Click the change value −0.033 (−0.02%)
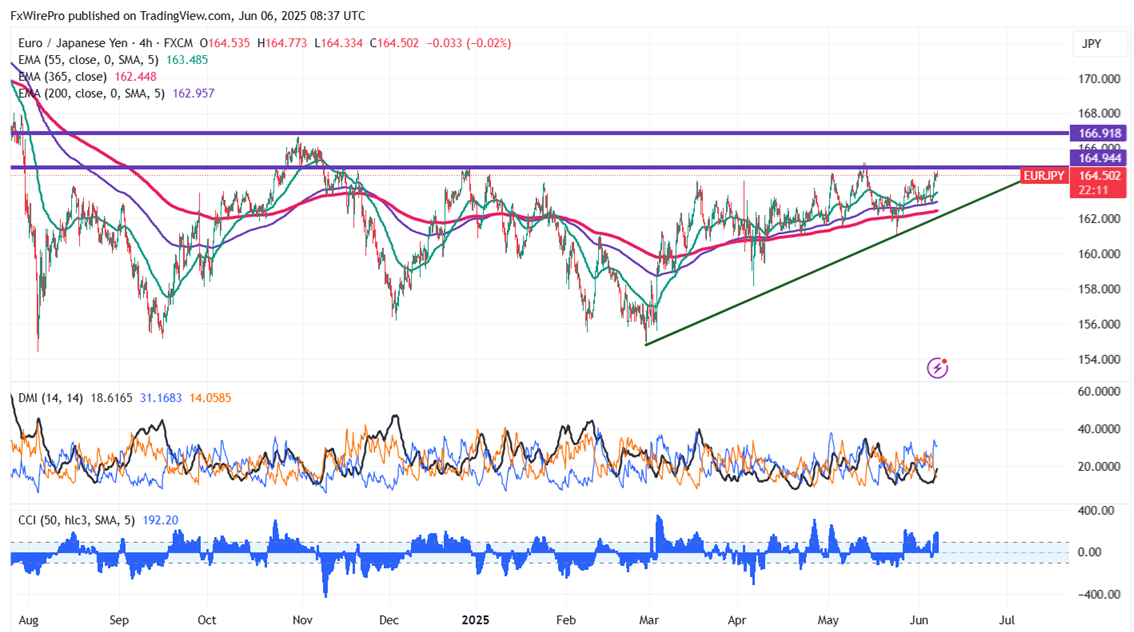 click(469, 43)
